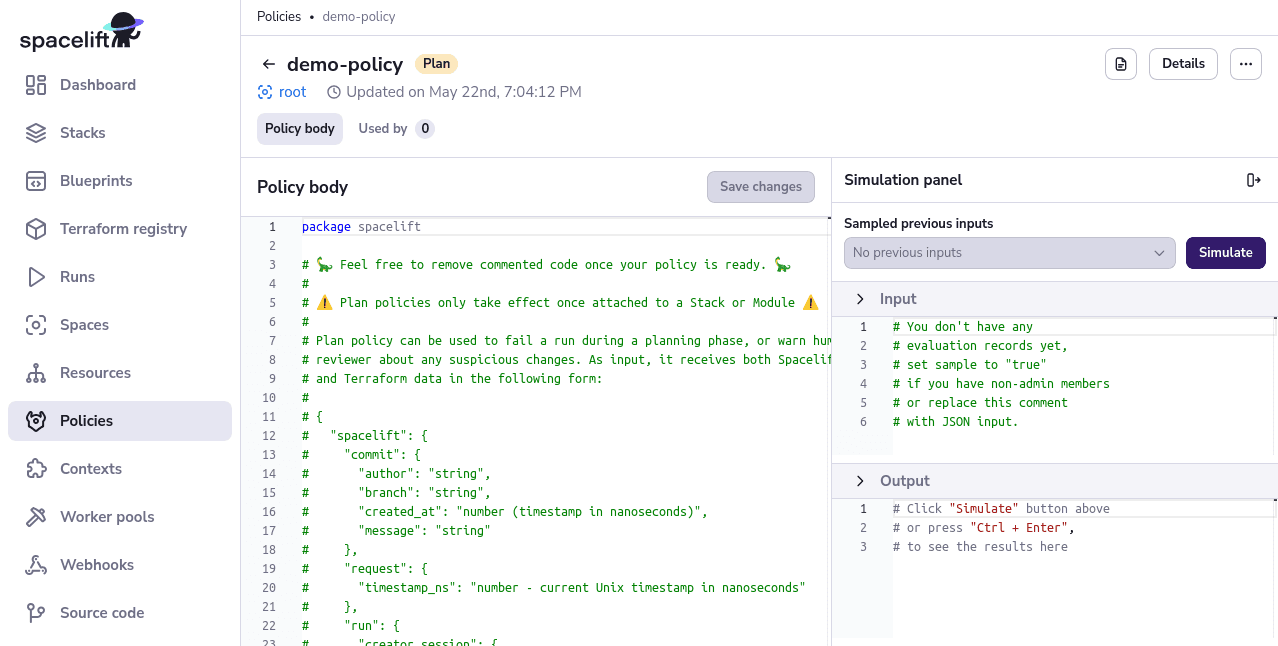Click the Terraform registry cube icon

pos(36,229)
